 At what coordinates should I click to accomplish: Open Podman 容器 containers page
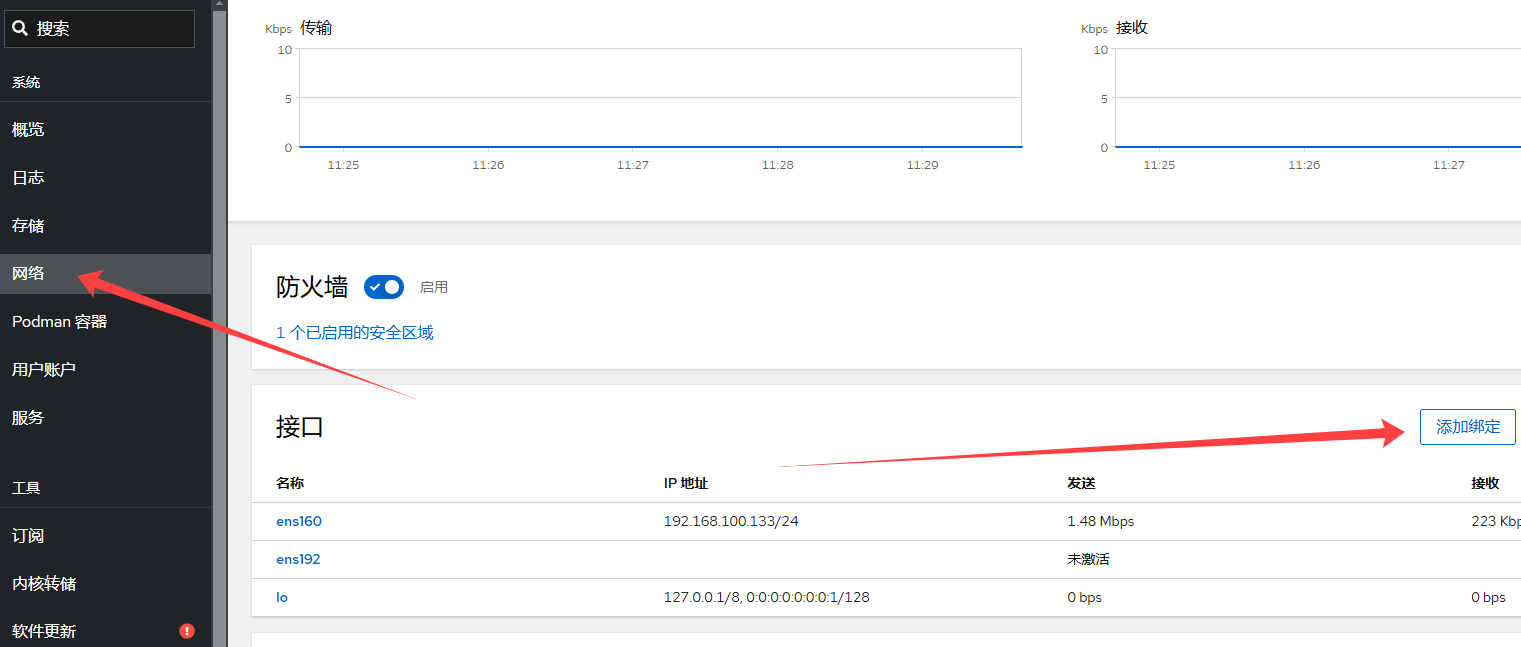(59, 322)
